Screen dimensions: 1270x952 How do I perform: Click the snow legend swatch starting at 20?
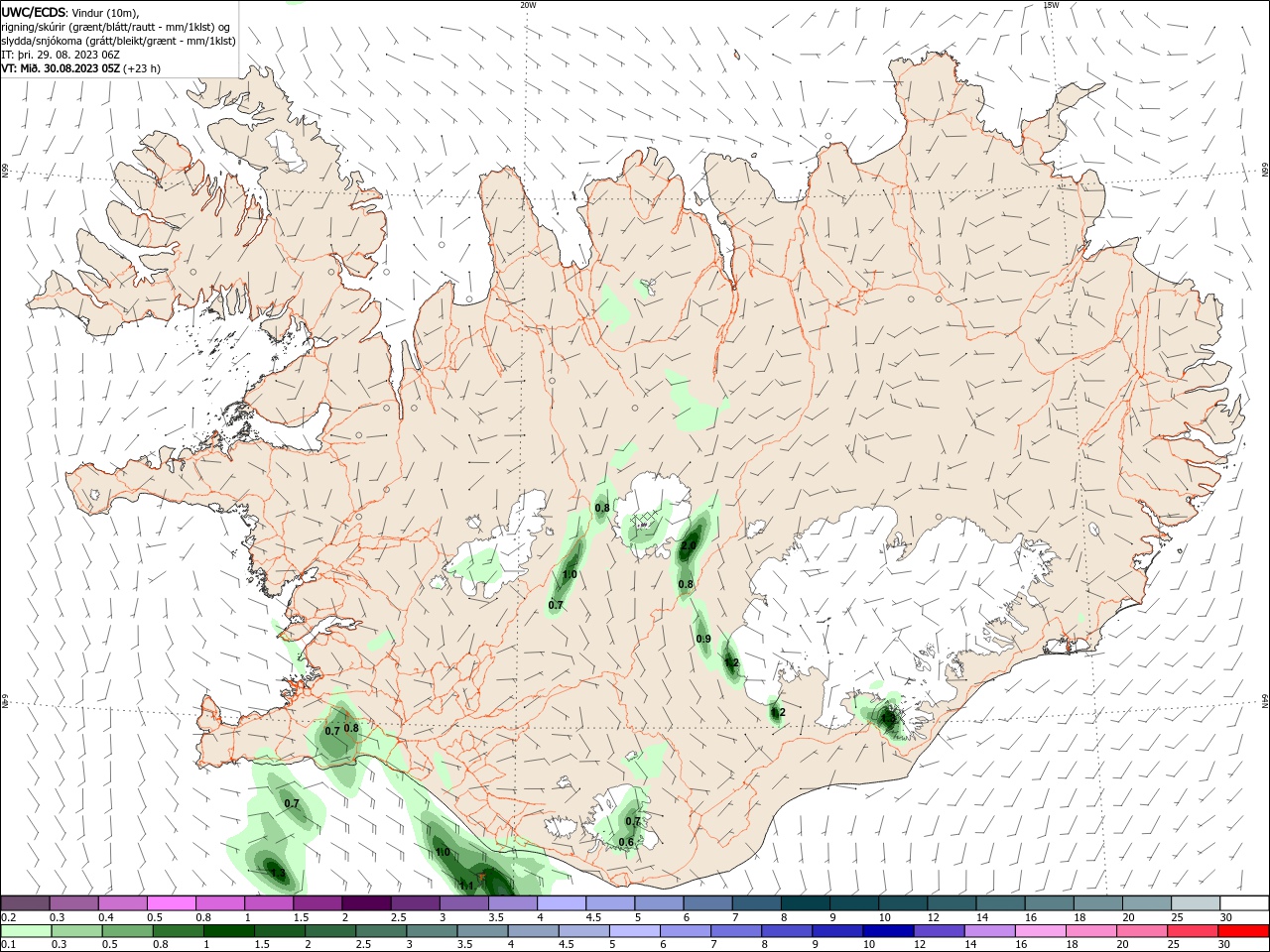click(1147, 902)
